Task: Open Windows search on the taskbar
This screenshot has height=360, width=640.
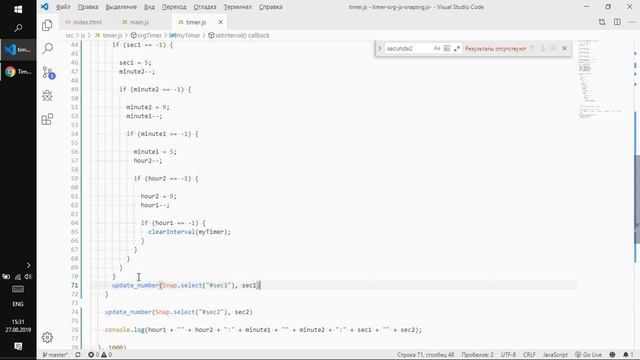Action: (x=18, y=28)
